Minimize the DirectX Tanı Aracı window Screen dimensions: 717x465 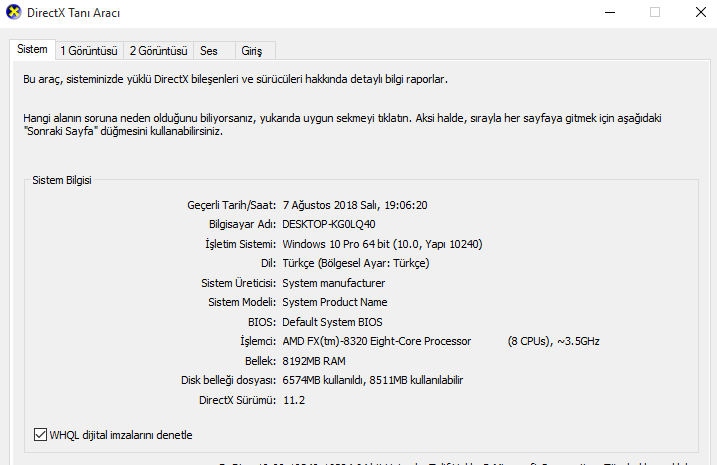click(610, 12)
